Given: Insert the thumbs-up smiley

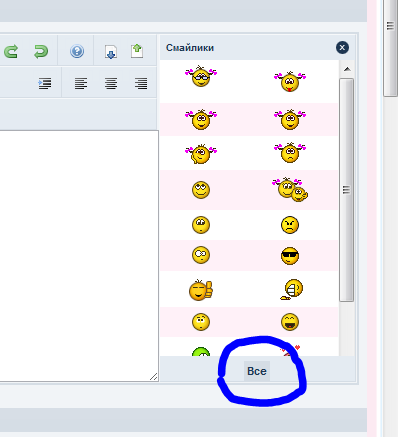Looking at the screenshot, I should 201,290.
